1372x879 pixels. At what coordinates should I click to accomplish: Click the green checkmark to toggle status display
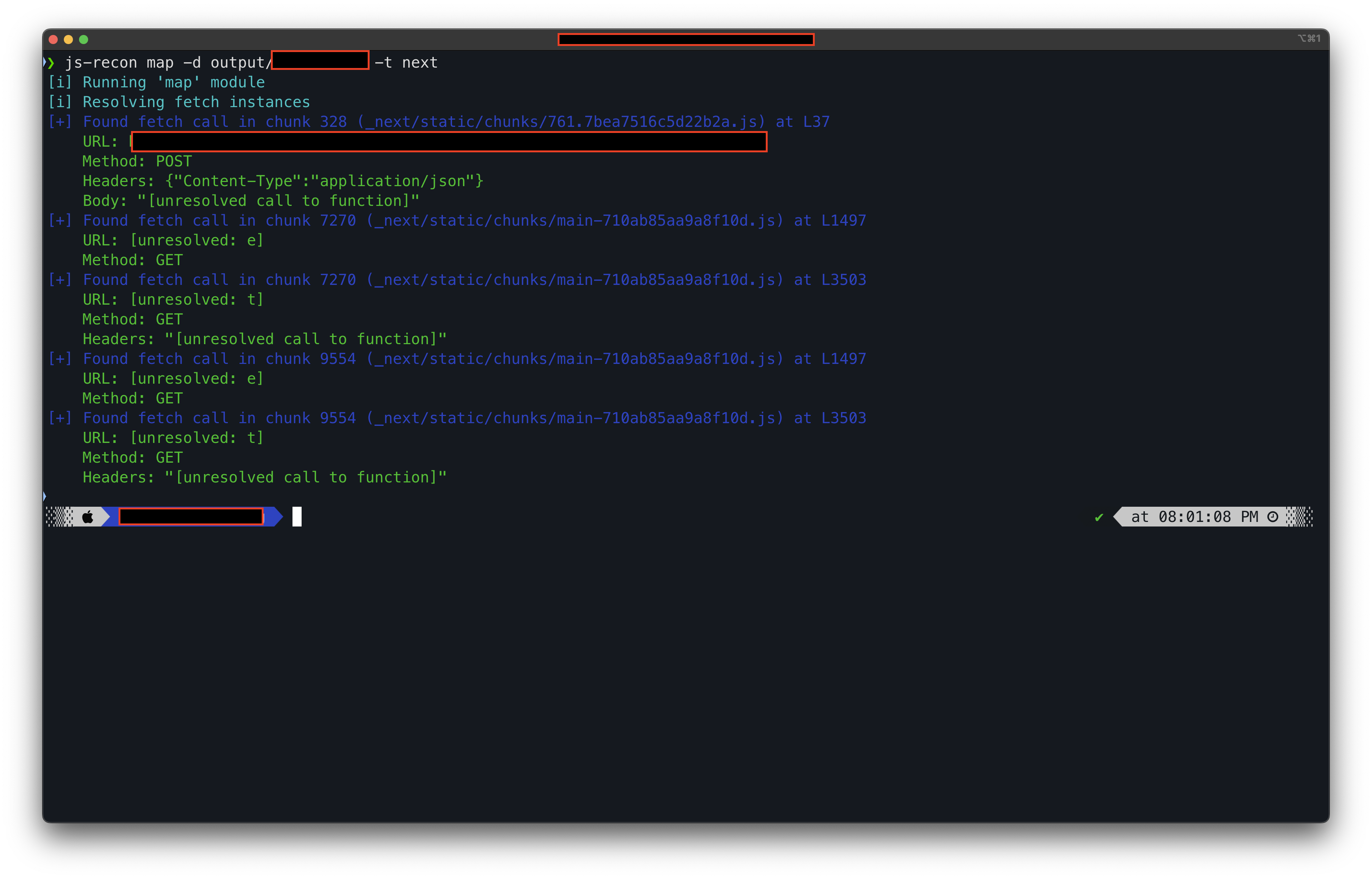(1099, 517)
